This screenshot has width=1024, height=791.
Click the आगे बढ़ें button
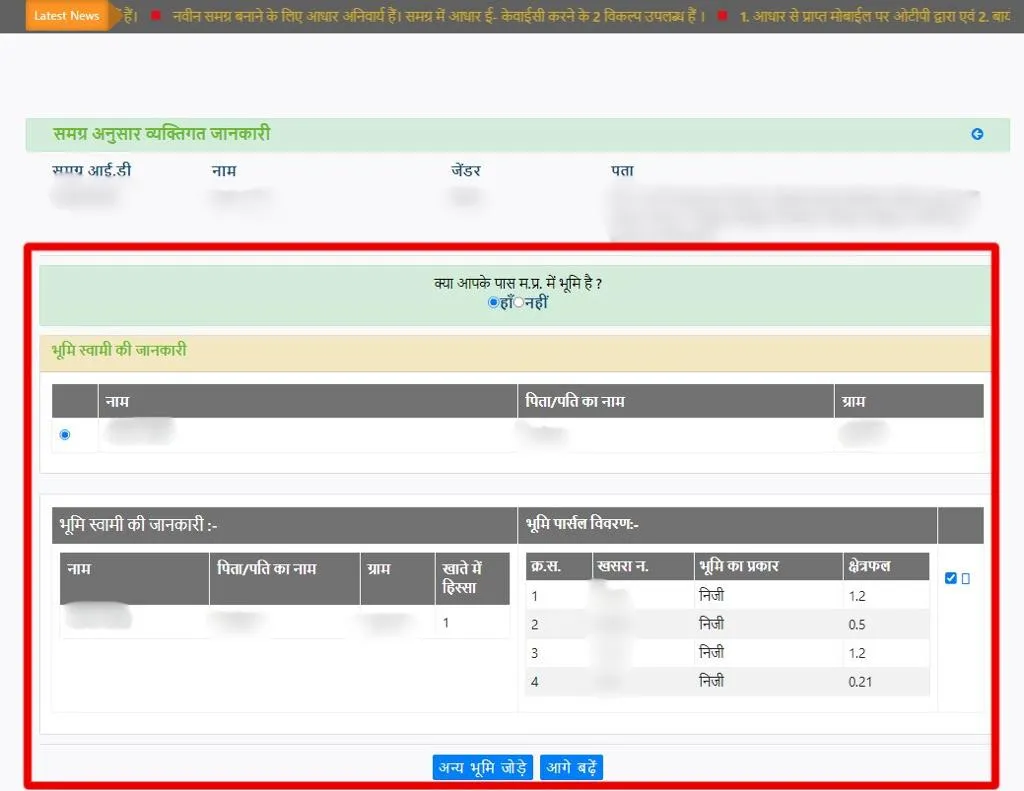[x=571, y=767]
